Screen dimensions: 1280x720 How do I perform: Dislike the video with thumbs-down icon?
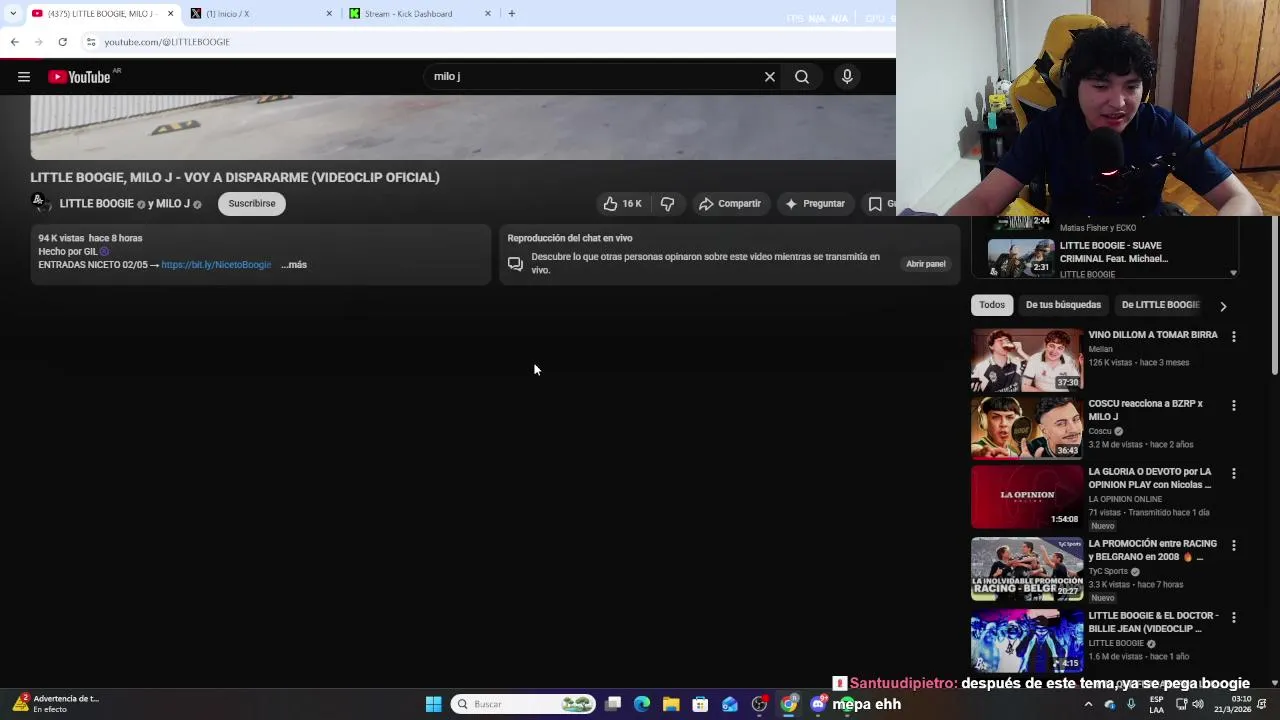click(x=667, y=204)
